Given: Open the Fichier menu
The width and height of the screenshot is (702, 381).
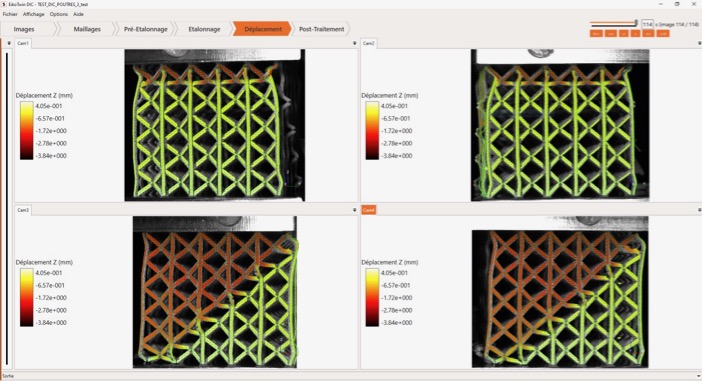Looking at the screenshot, I should [10, 14].
